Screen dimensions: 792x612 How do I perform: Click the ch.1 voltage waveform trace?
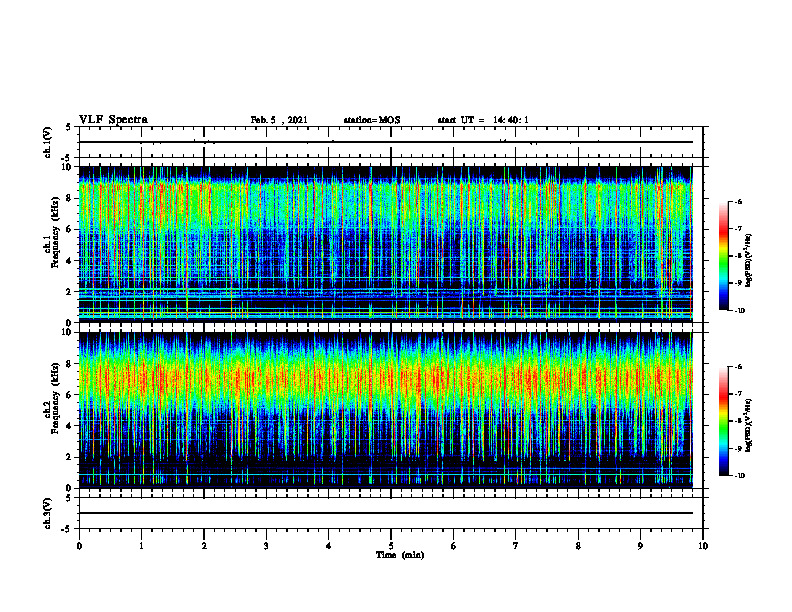pos(385,142)
